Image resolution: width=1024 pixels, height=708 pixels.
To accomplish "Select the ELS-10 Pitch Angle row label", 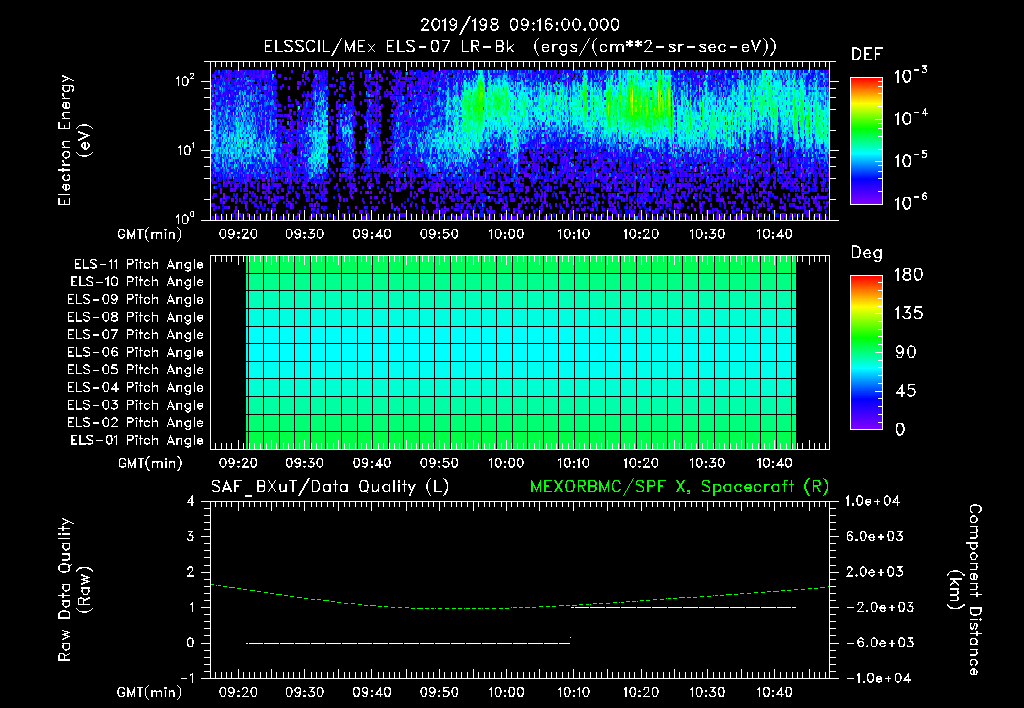I will point(137,282).
